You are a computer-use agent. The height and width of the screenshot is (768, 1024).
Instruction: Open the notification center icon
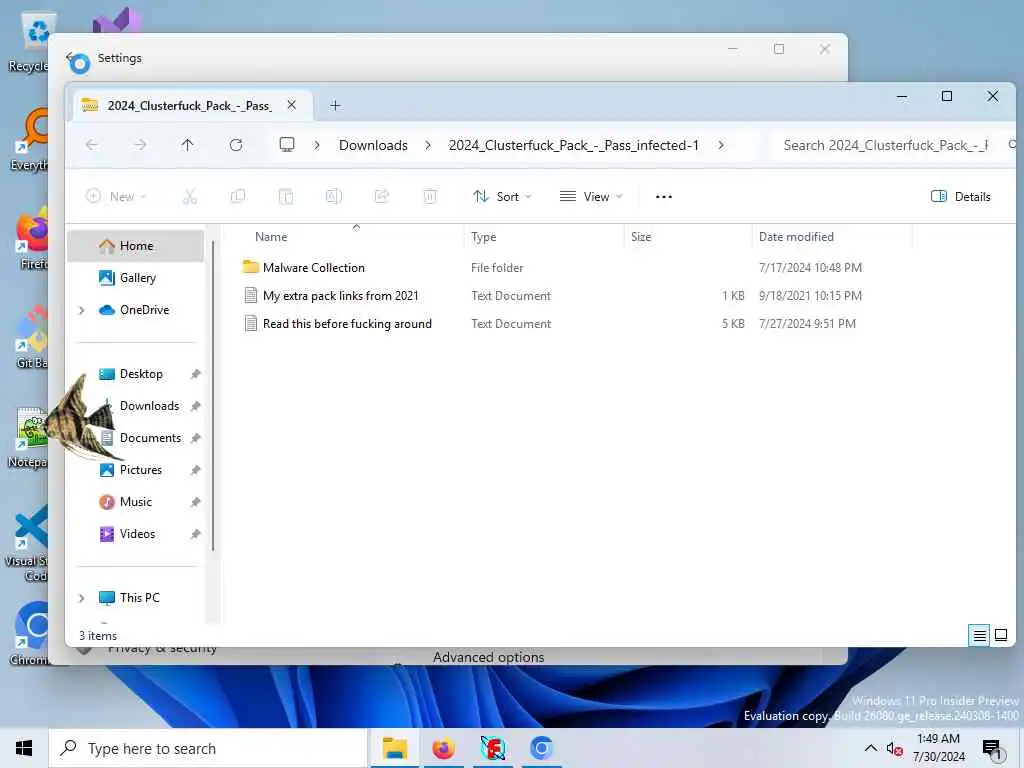tap(991, 749)
